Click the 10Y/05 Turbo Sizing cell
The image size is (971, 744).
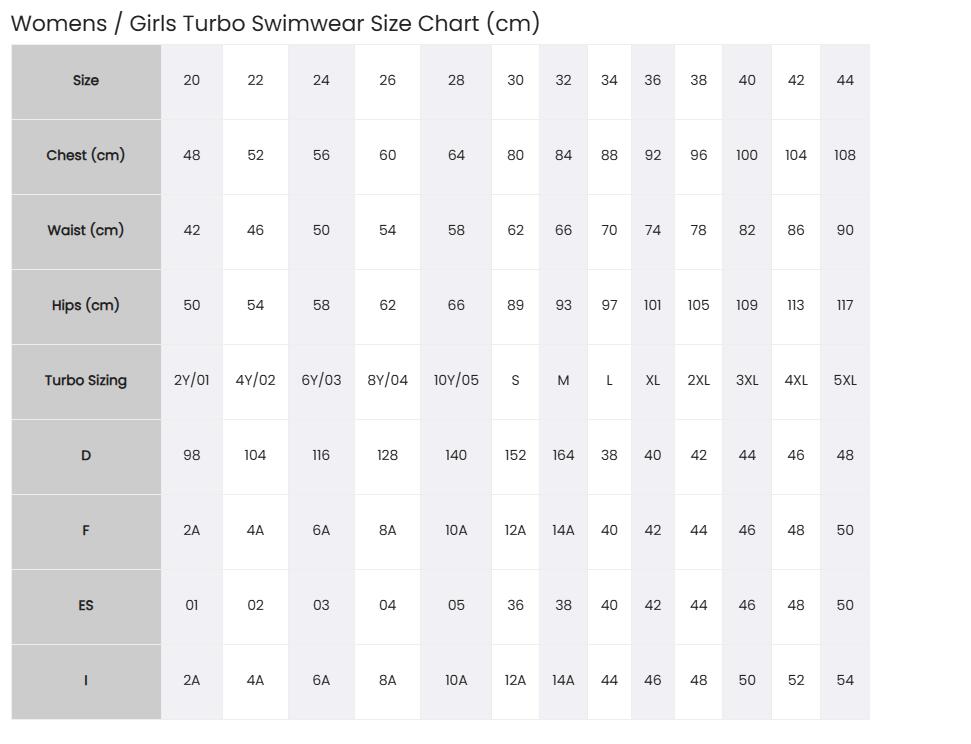456,381
